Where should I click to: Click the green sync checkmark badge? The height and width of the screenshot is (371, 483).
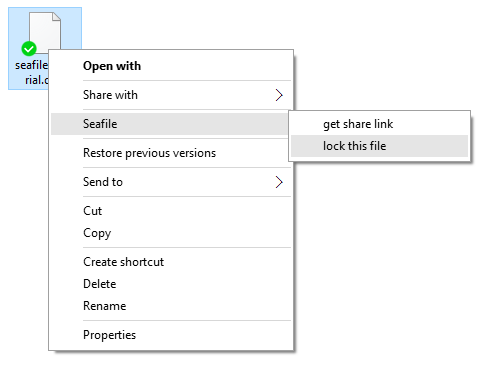tap(29, 49)
